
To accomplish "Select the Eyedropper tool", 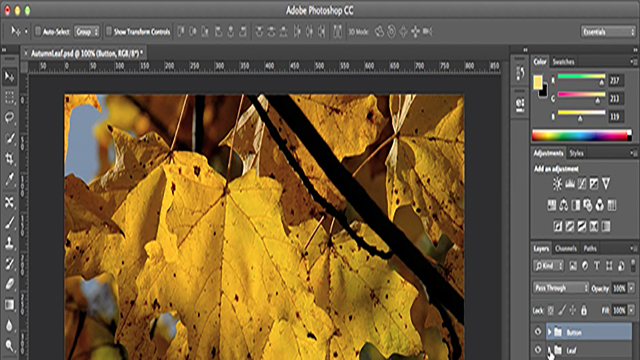I will click(9, 180).
